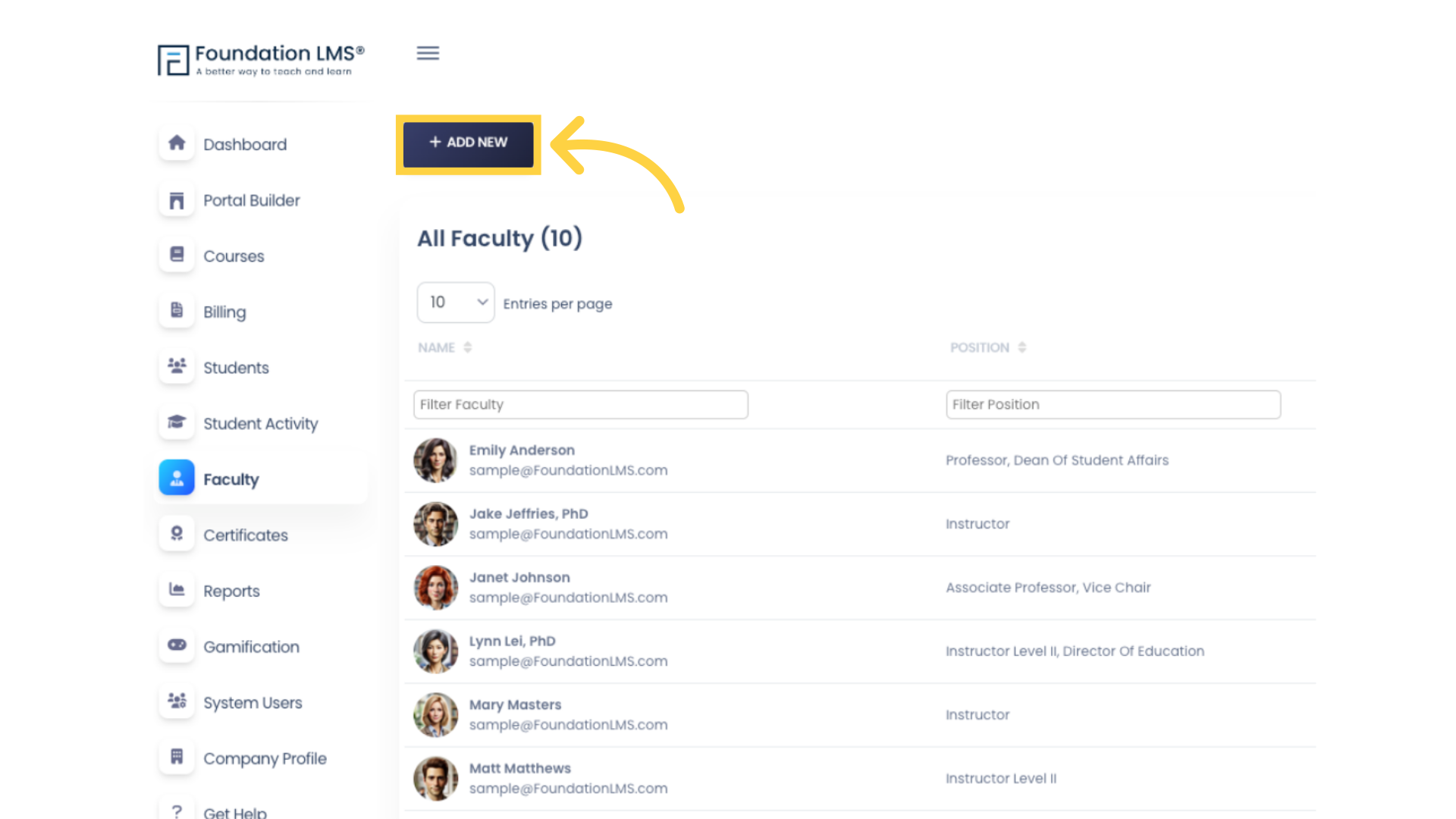
Task: Click ADD NEW faculty button
Action: (x=467, y=142)
